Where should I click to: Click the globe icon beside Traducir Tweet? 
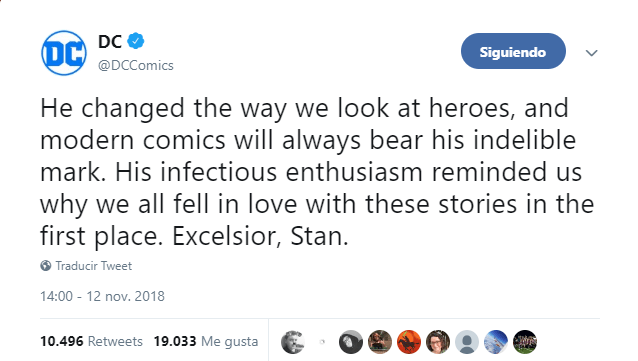[46, 266]
